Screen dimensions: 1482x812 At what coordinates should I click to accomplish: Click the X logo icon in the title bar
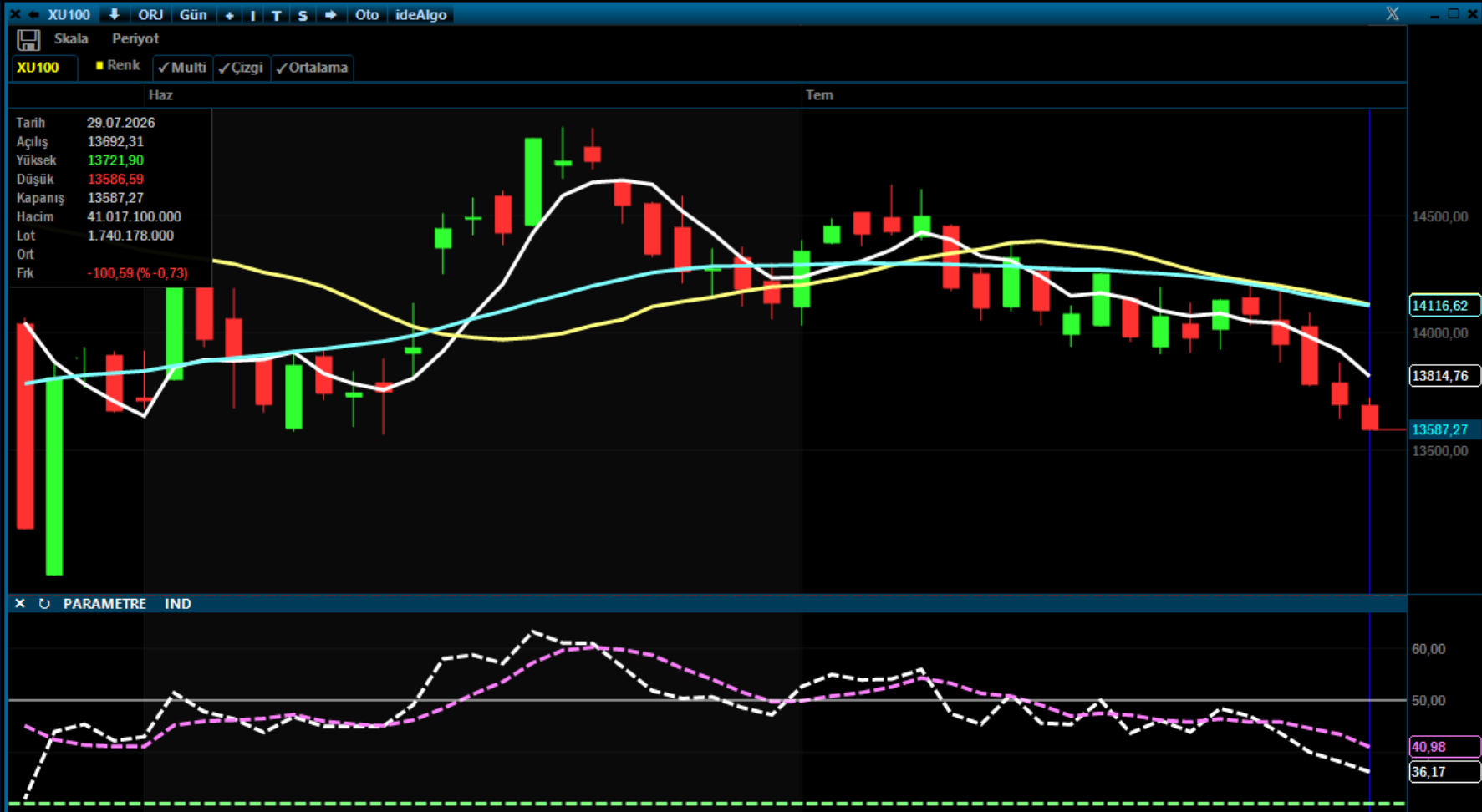pyautogui.click(x=1393, y=14)
